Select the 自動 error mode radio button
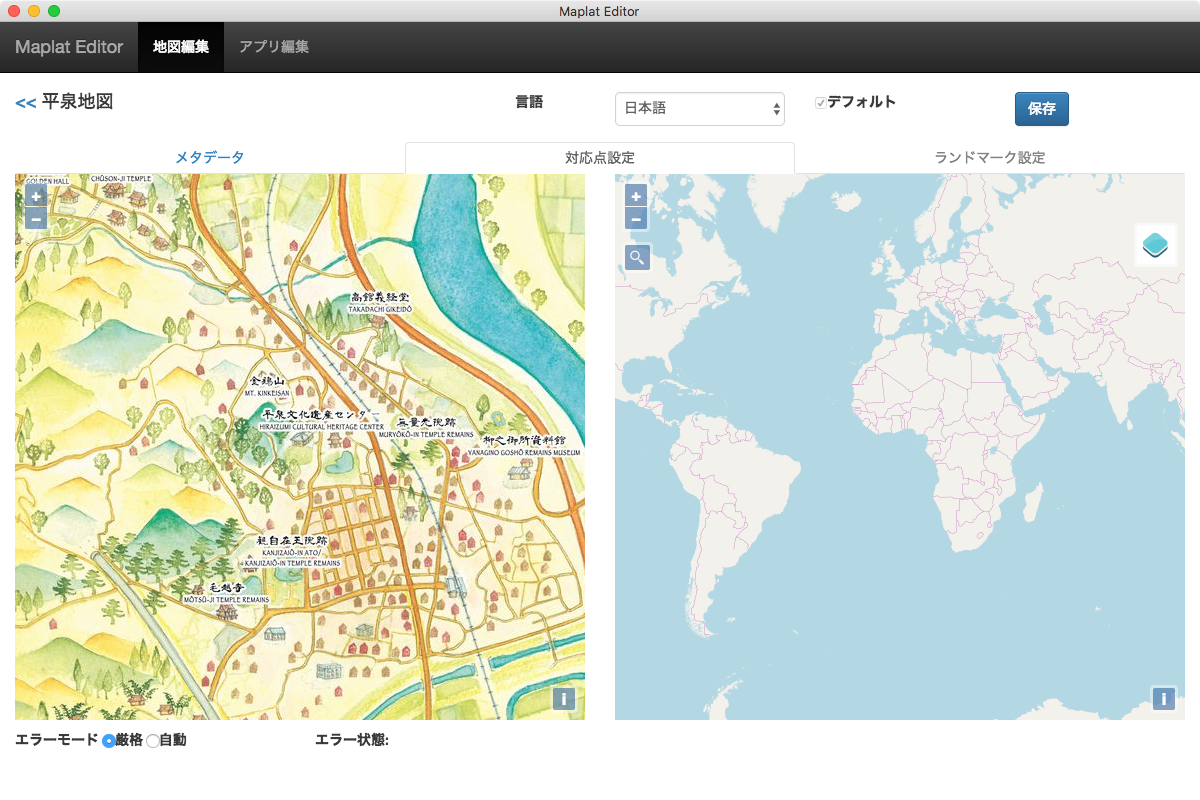The image size is (1200, 800). pos(153,741)
